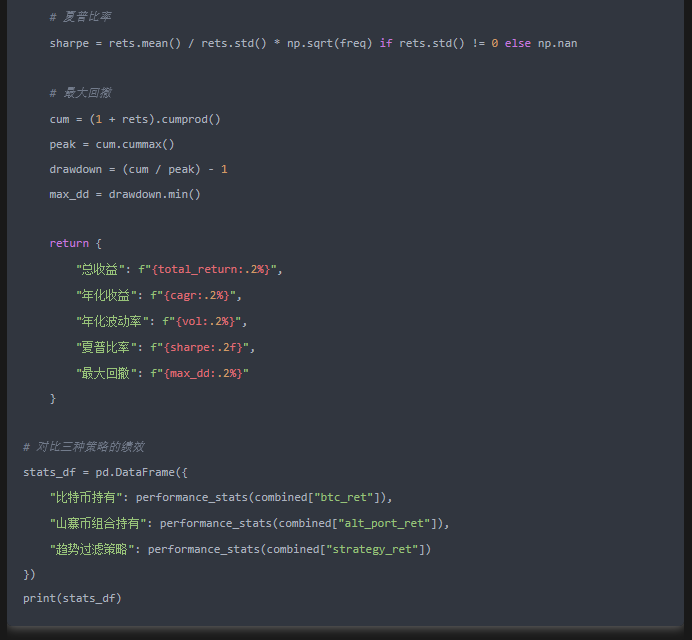This screenshot has height=640, width=692.
Task: Click the comment '# 最大回撤'
Action: pyautogui.click(x=80, y=93)
